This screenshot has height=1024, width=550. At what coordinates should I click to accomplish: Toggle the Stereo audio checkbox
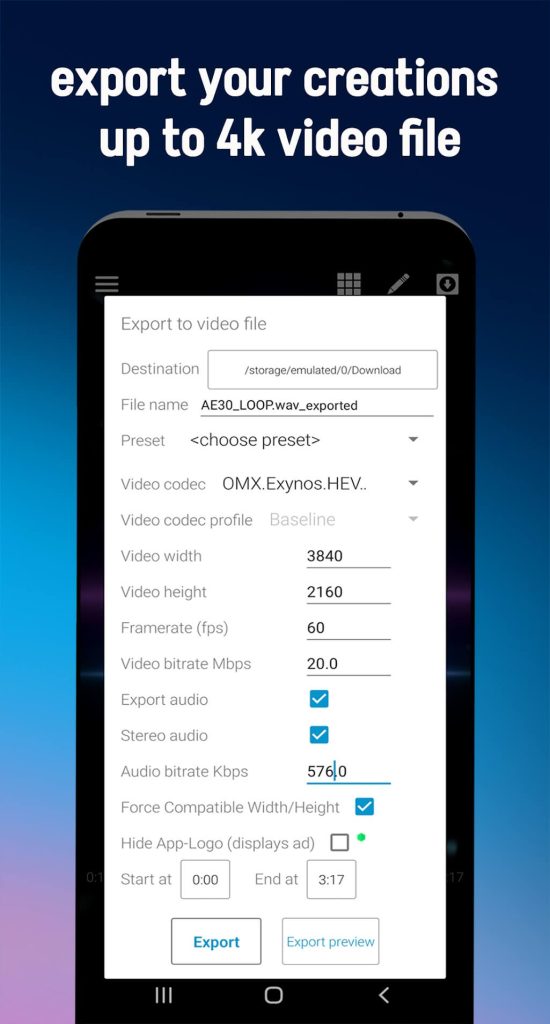[319, 735]
